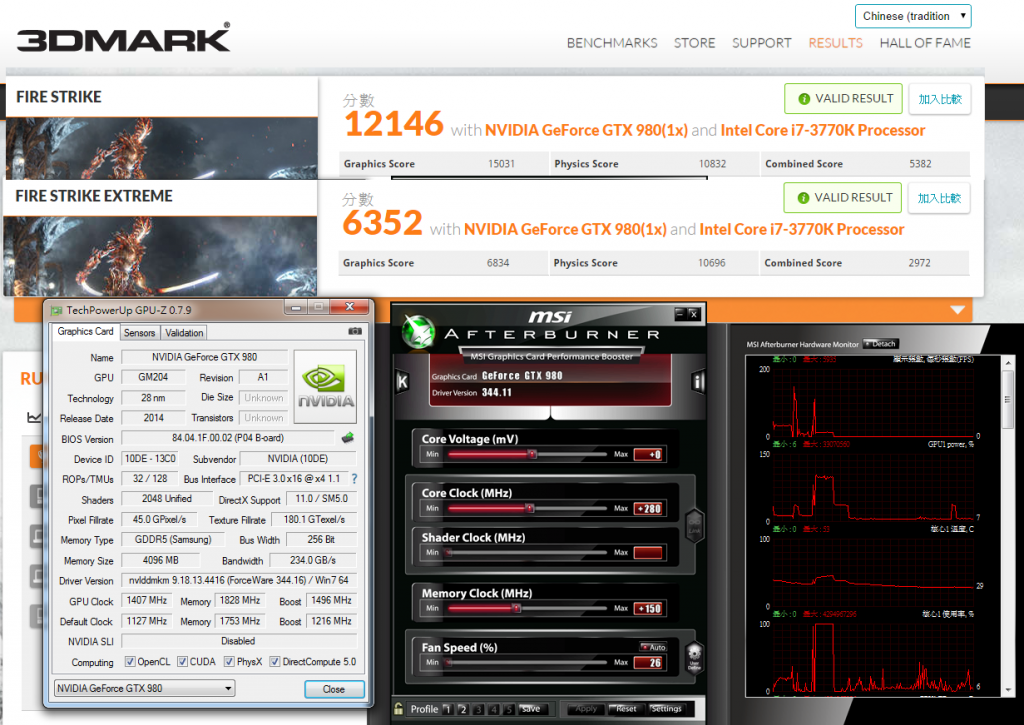Click VALID RESULT for the 12146 score
The image size is (1024, 725).
tap(843, 99)
